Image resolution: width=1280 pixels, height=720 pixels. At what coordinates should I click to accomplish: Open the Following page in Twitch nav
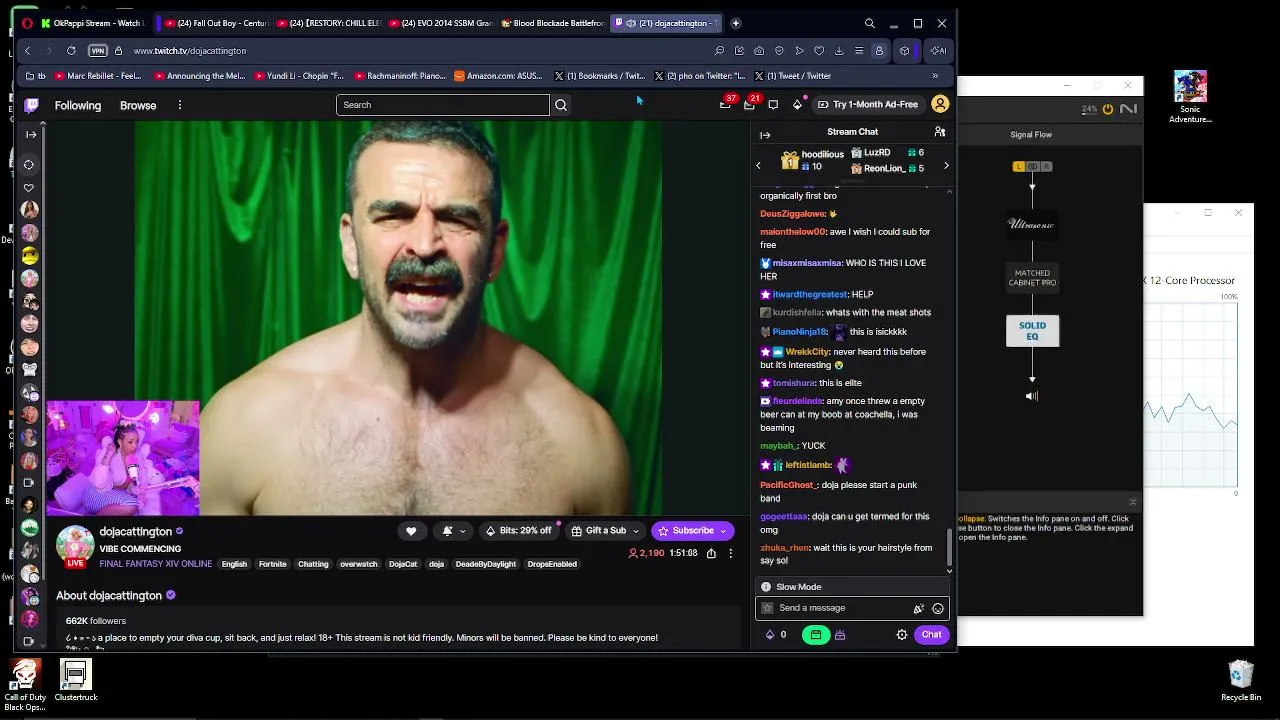click(x=78, y=105)
